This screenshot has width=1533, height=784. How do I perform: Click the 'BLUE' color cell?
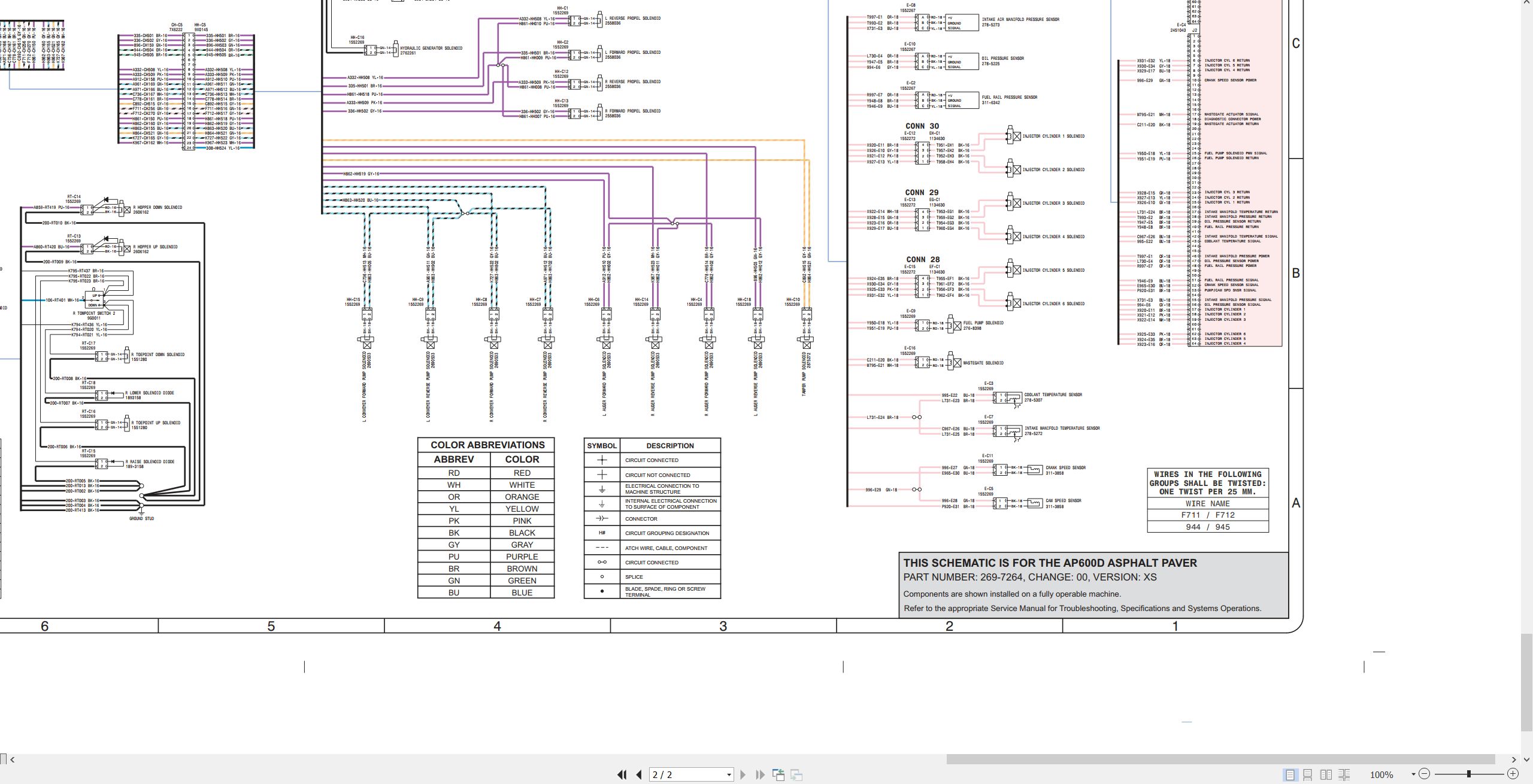(x=522, y=592)
